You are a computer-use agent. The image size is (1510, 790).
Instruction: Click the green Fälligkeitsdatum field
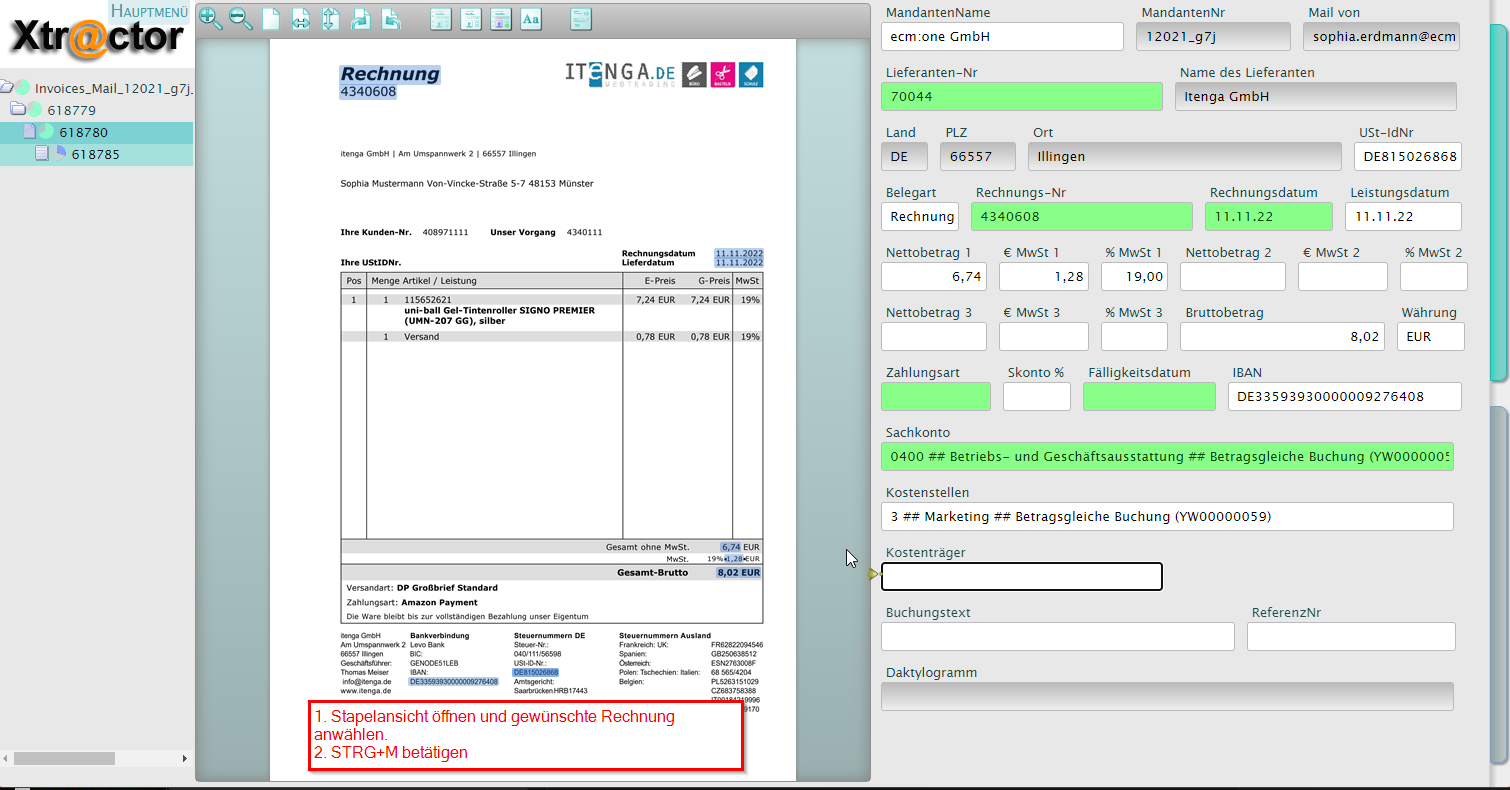tap(1150, 396)
